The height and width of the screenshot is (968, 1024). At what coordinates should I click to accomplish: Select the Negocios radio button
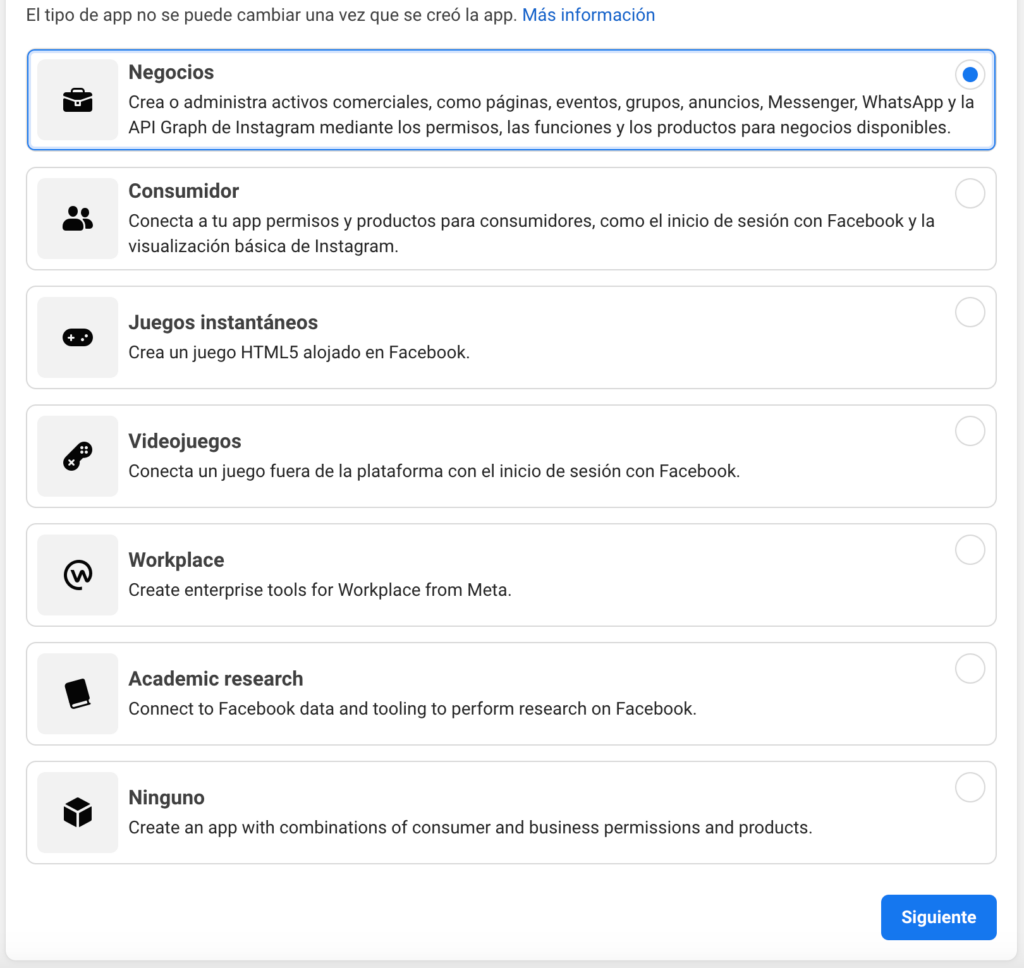coord(969,75)
